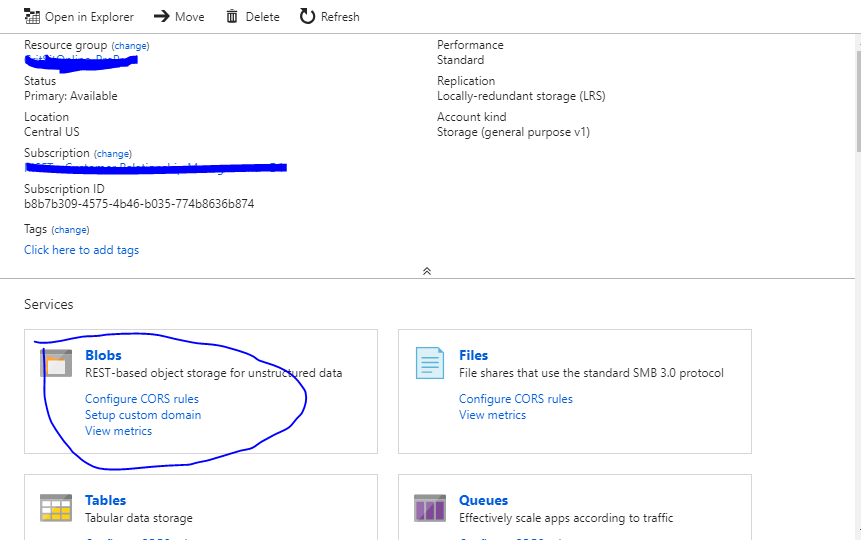Change the subscription
Screen dimensions: 861x540
(x=113, y=154)
